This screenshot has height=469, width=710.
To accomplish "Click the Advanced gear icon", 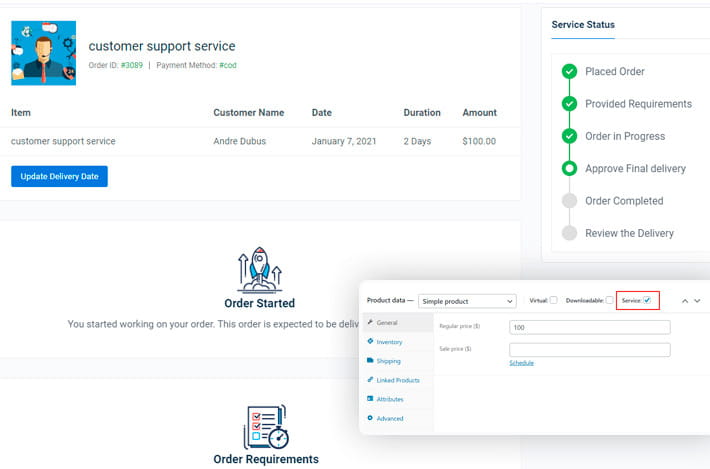I will pyautogui.click(x=370, y=418).
